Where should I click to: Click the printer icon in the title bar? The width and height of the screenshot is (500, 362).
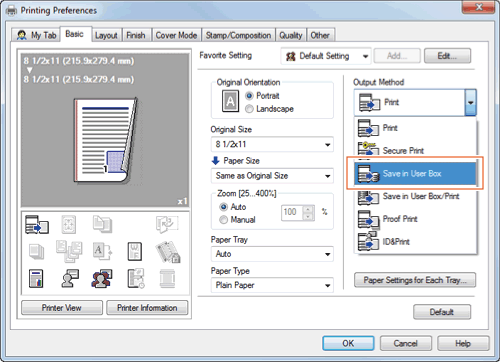pos(11,11)
